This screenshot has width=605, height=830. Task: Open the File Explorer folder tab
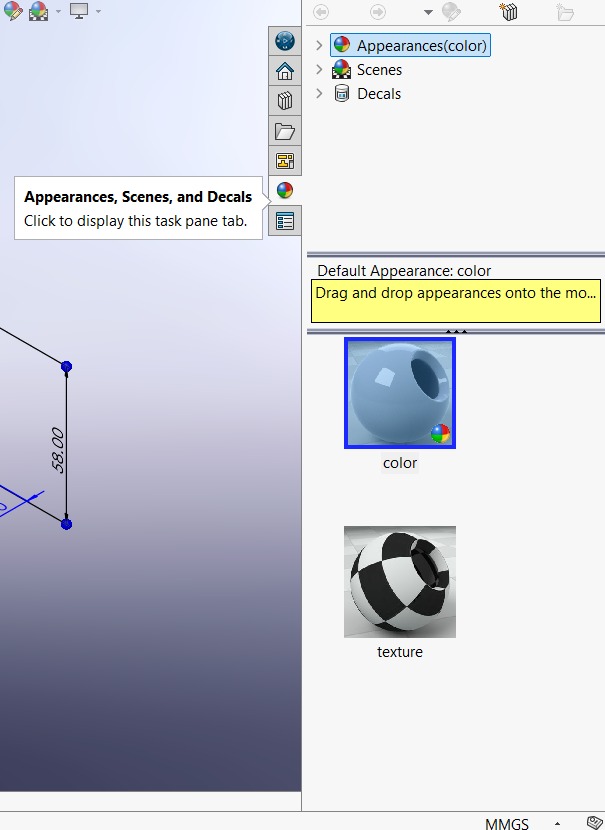click(x=285, y=131)
